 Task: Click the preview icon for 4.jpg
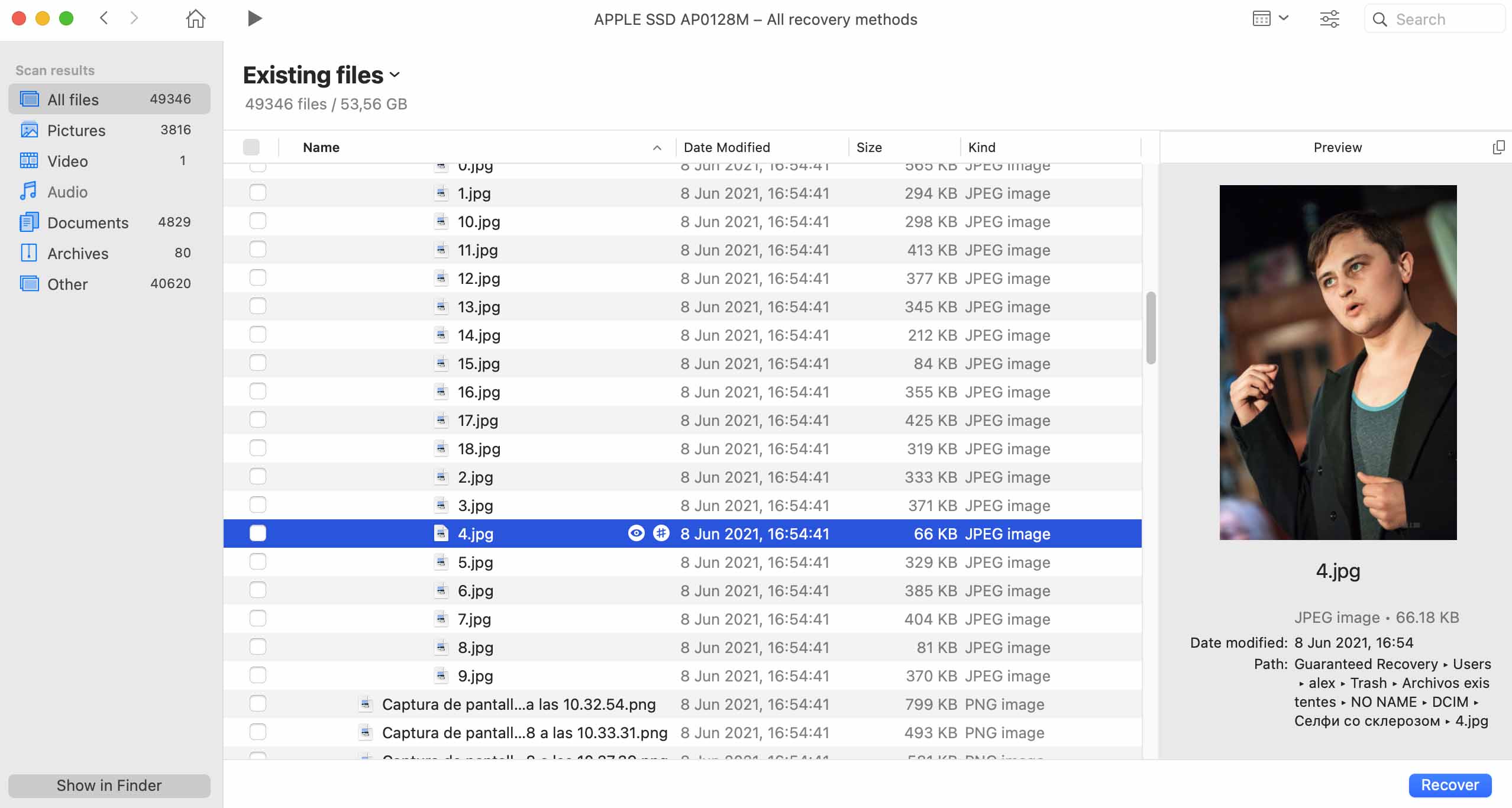pyautogui.click(x=636, y=533)
